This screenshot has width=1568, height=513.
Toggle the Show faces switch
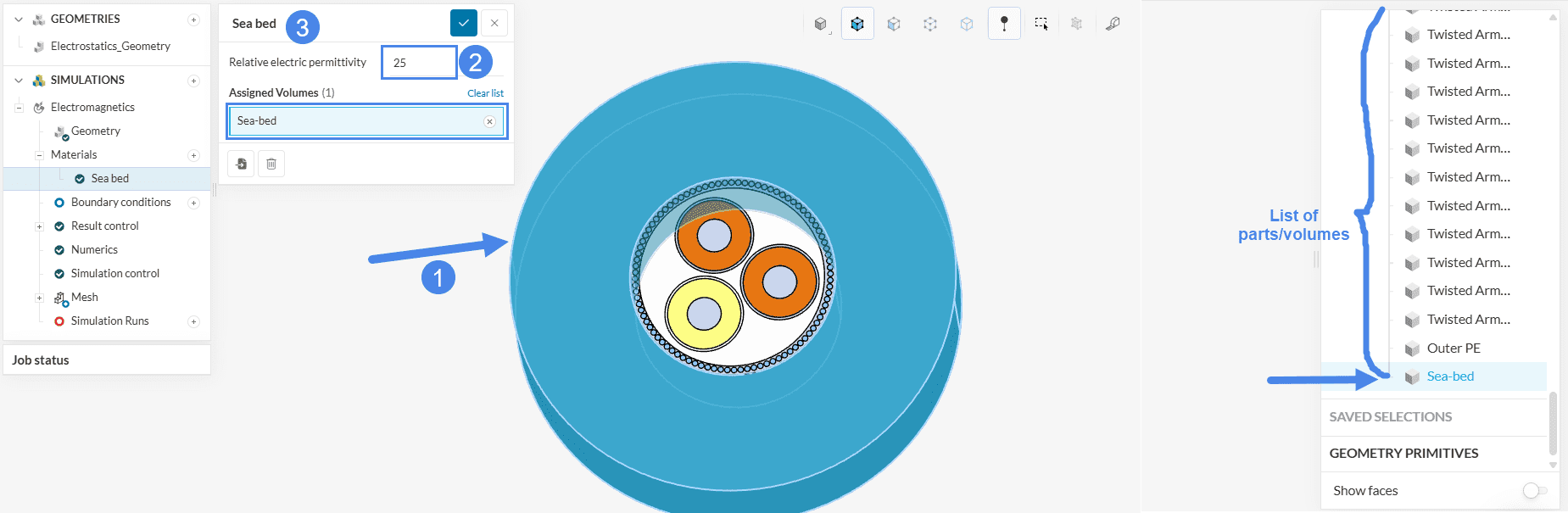click(x=1534, y=490)
